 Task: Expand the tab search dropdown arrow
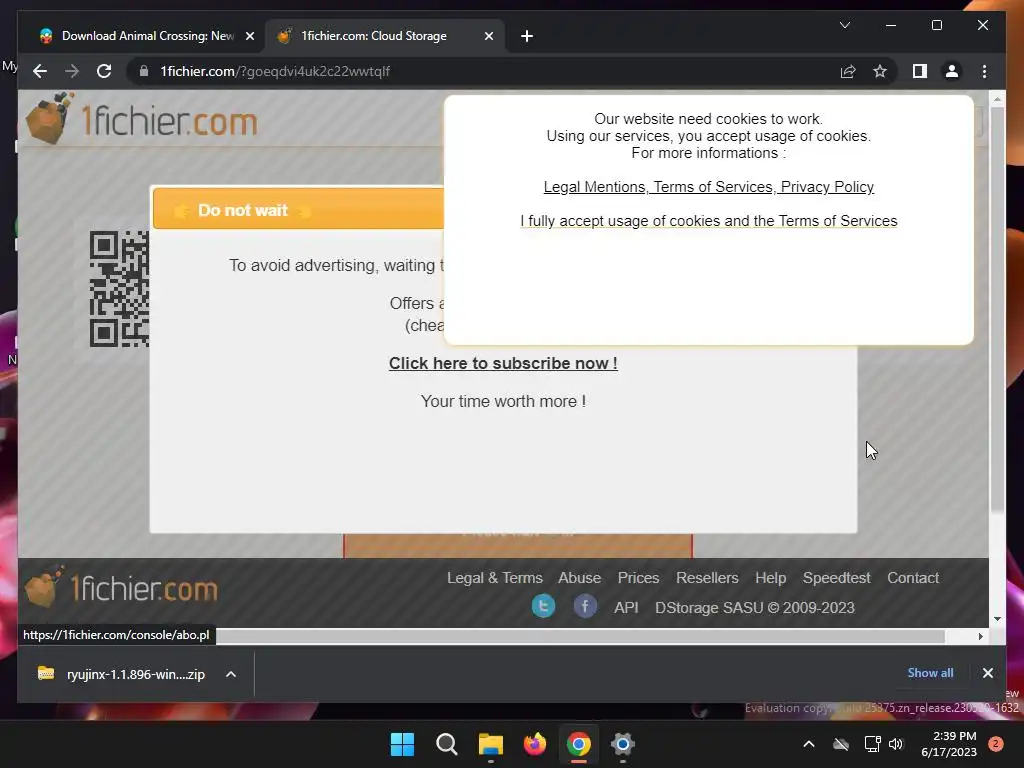(844, 25)
